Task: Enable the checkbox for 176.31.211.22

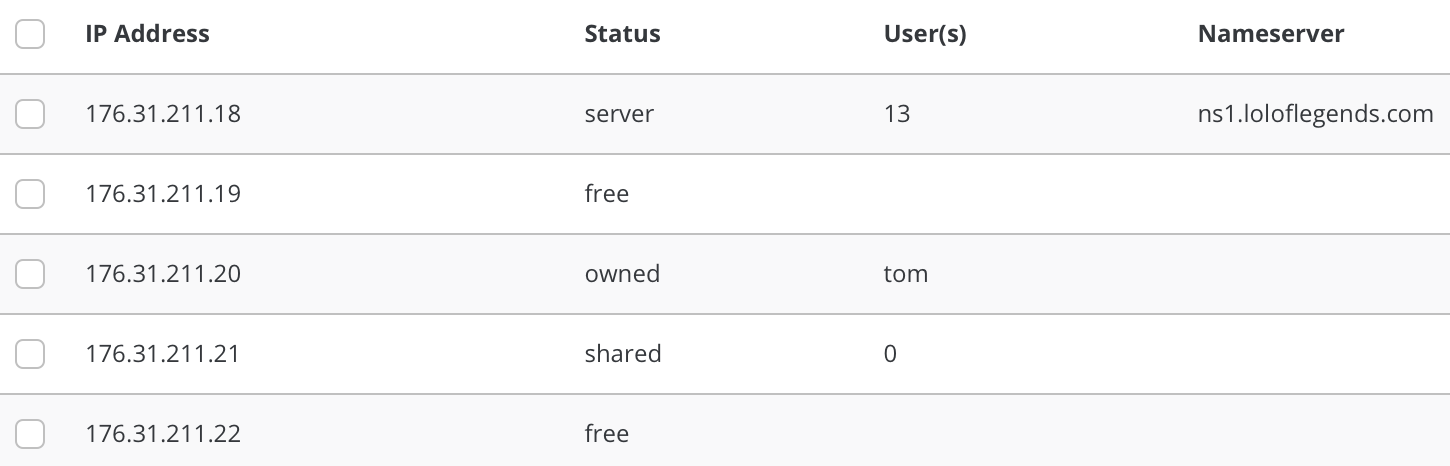Action: (30, 434)
